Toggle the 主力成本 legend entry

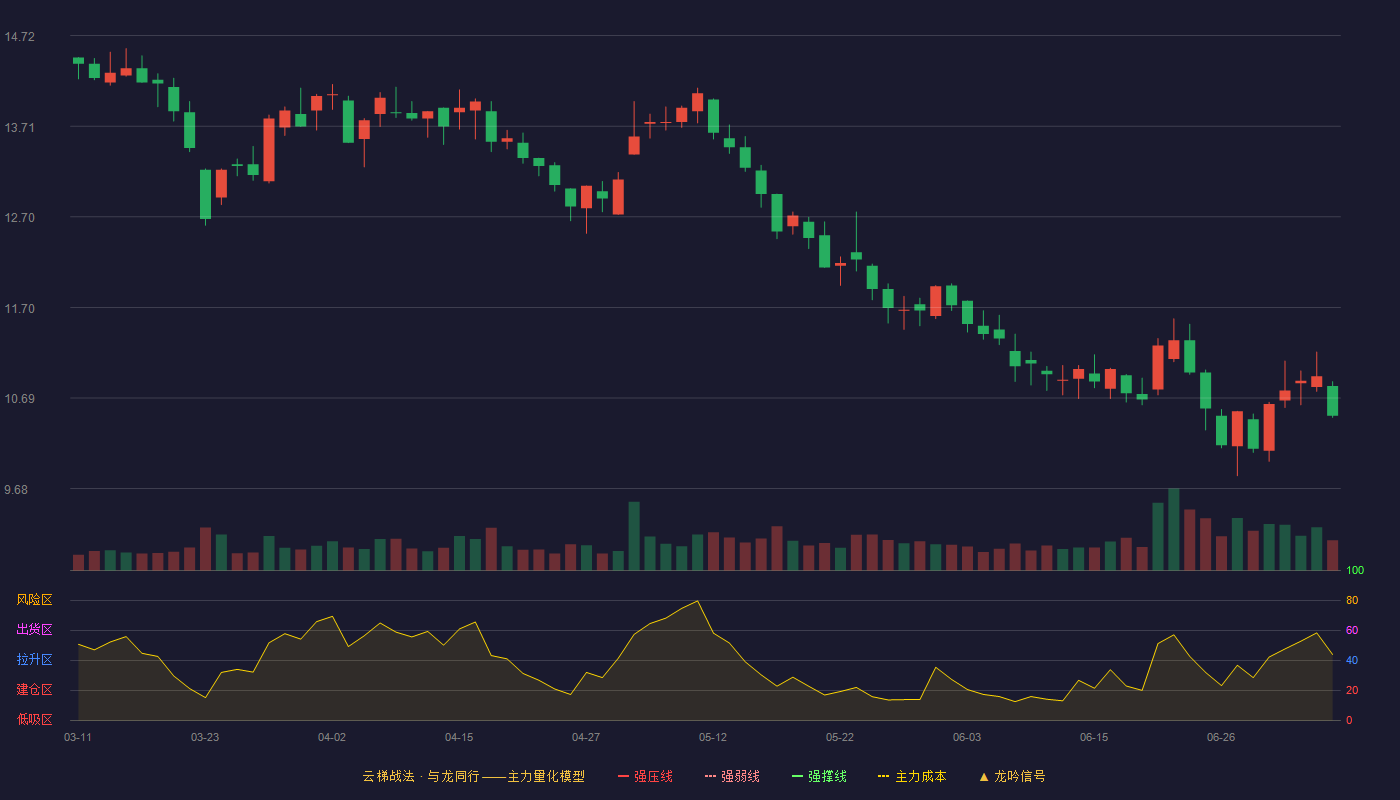tap(912, 776)
